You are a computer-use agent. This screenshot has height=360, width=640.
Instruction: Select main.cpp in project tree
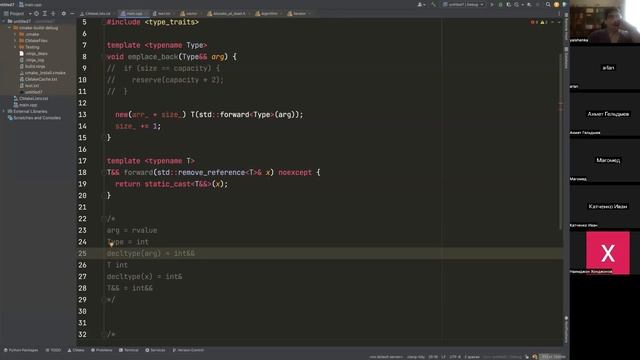pos(28,105)
